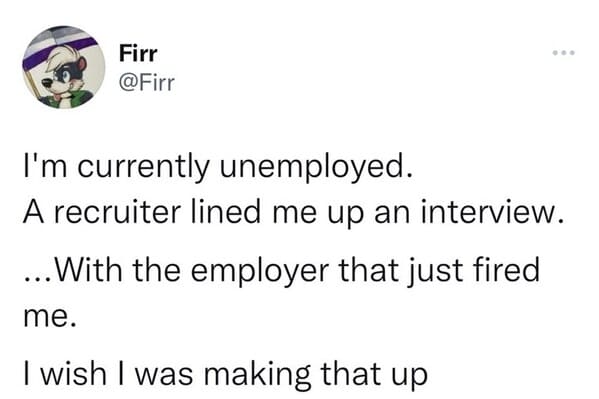599x399 pixels.
Task: Click the word 'wish' in the last line
Action: pyautogui.click(x=73, y=374)
